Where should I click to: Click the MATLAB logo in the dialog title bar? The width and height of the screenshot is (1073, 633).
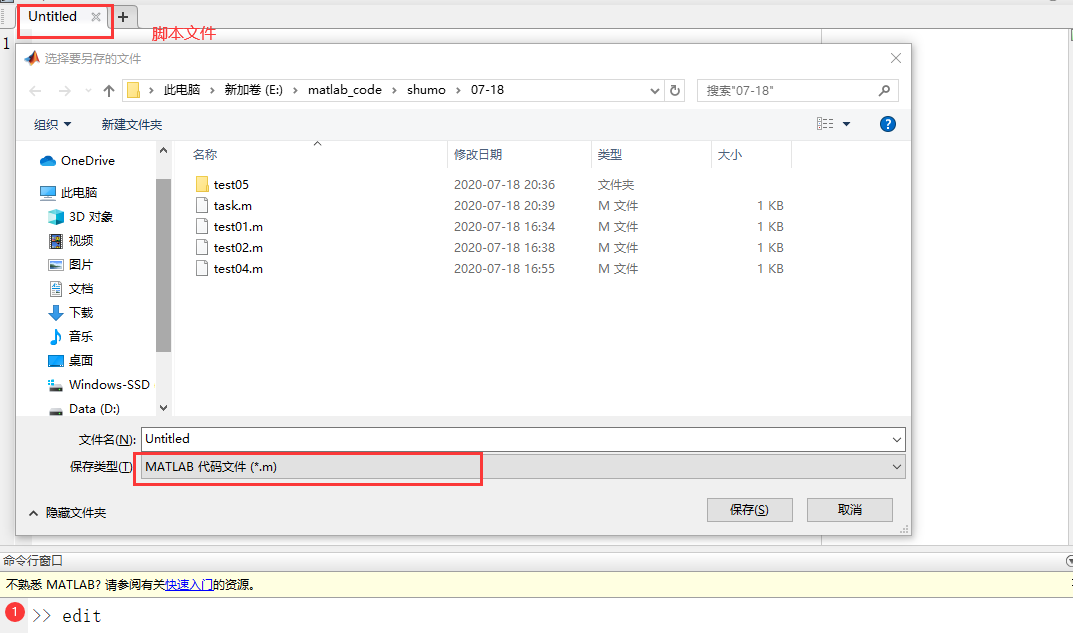click(x=31, y=57)
